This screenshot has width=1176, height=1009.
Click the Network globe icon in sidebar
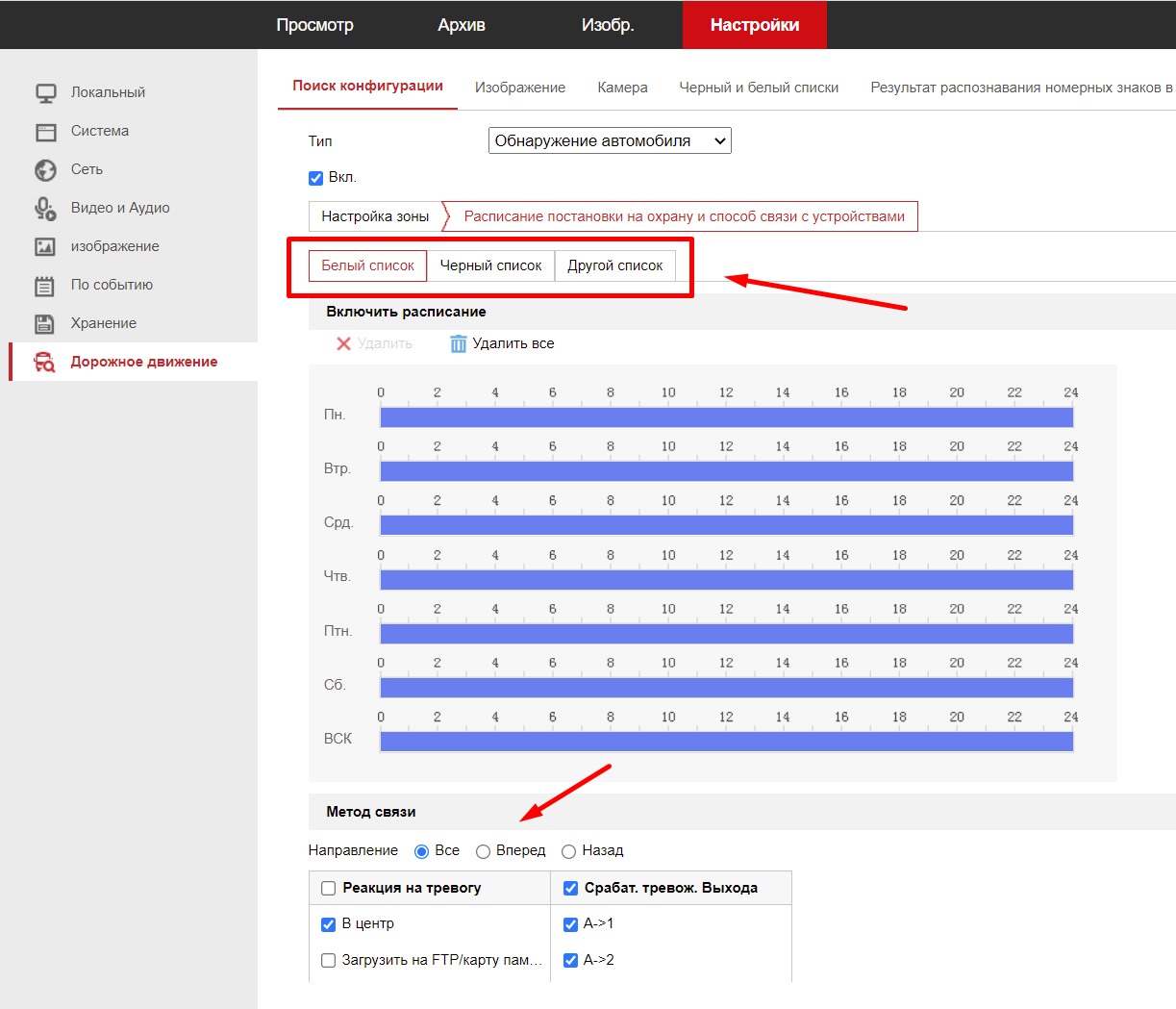pos(45,170)
